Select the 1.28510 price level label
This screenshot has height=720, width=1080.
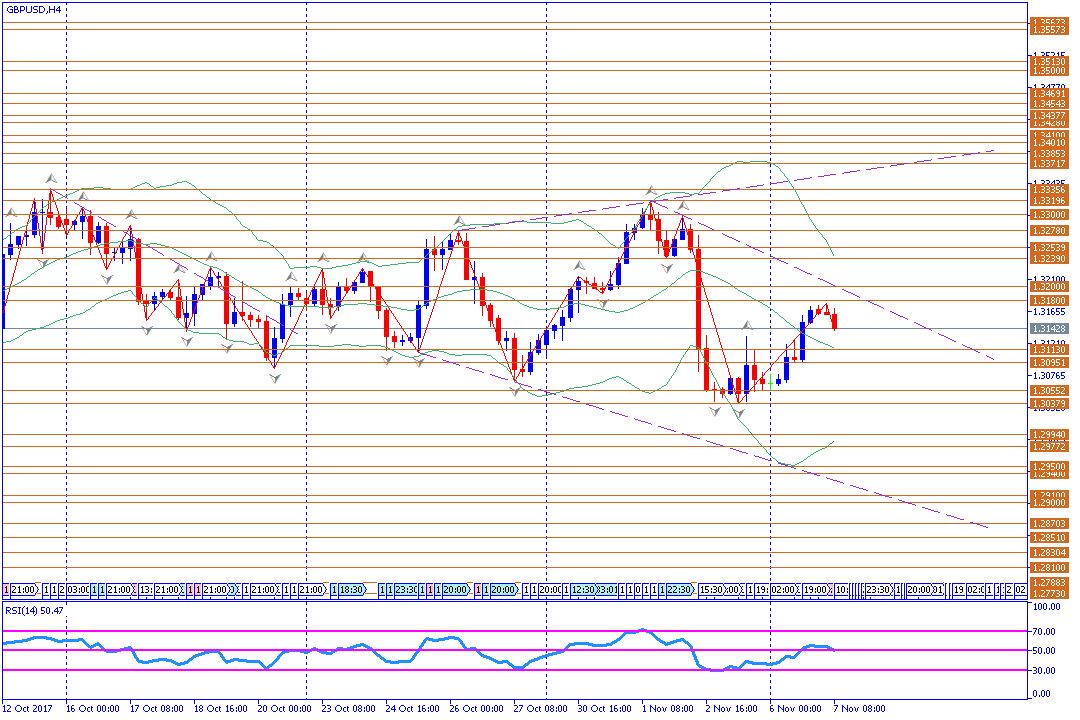coord(1049,538)
